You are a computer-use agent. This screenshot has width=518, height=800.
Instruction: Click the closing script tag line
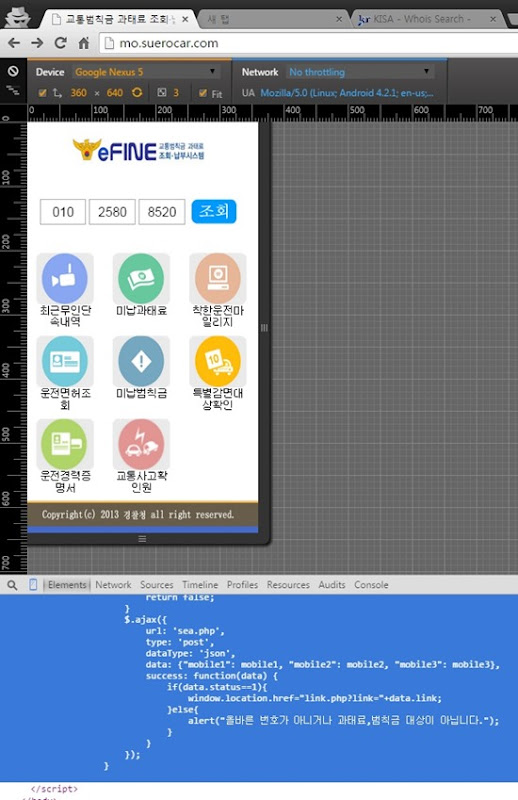pos(54,789)
